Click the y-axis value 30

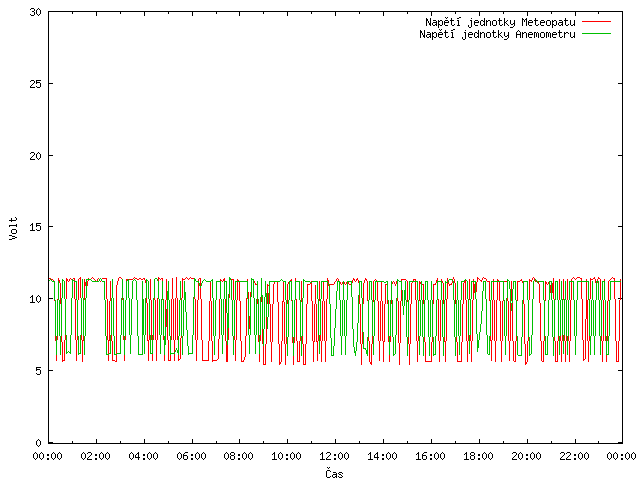36,12
